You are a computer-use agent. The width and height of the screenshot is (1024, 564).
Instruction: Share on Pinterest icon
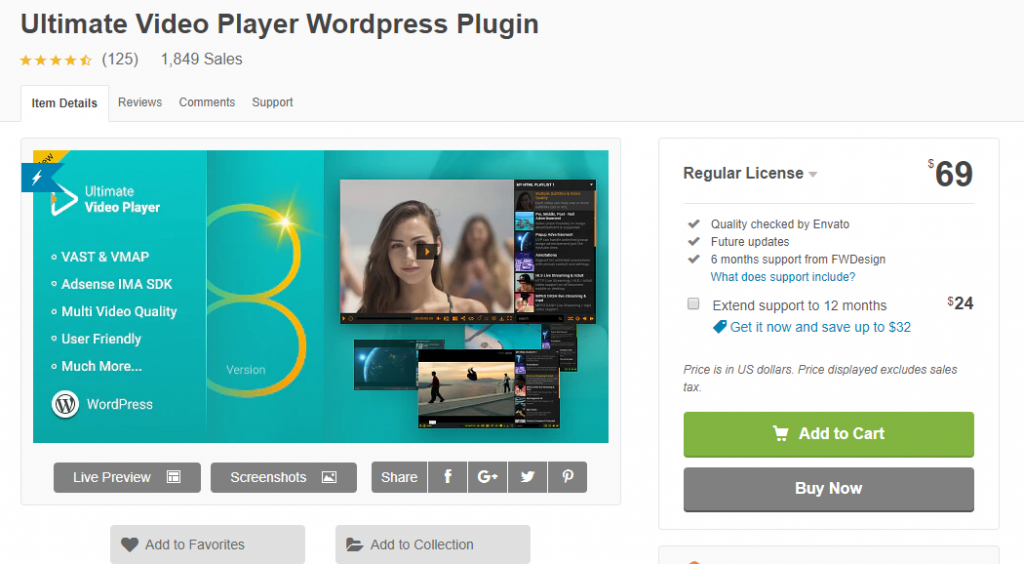[x=568, y=477]
